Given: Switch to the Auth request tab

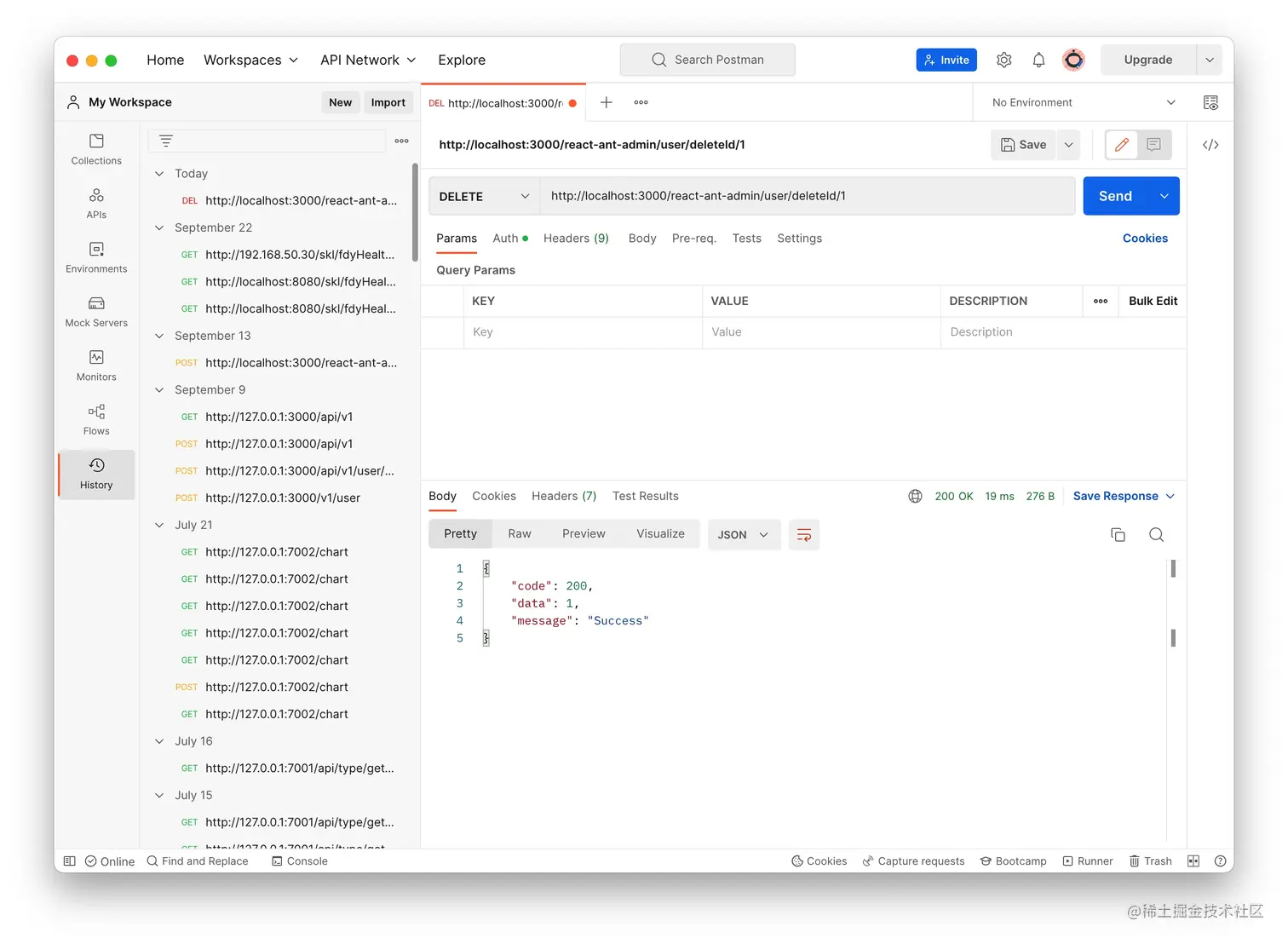Looking at the screenshot, I should click(x=510, y=239).
